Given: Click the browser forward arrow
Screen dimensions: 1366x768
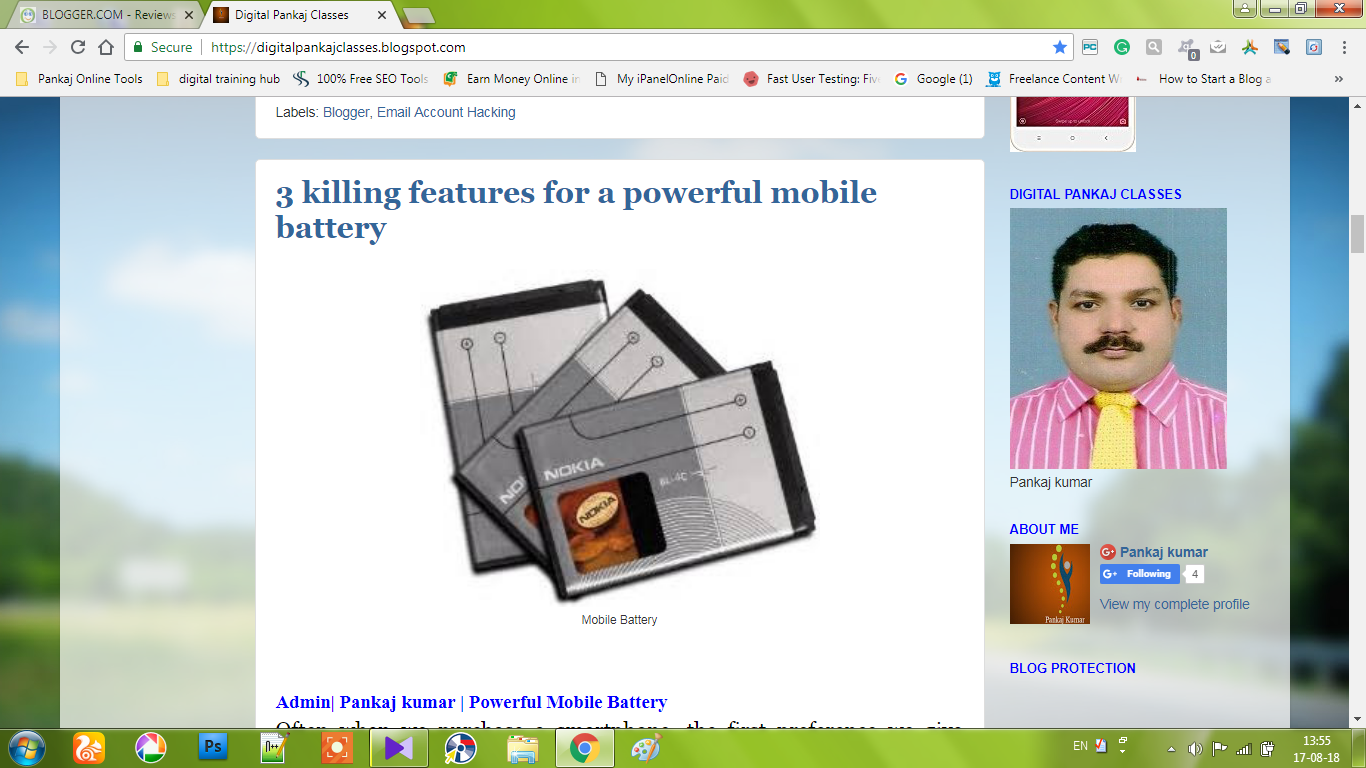Looking at the screenshot, I should pos(50,47).
